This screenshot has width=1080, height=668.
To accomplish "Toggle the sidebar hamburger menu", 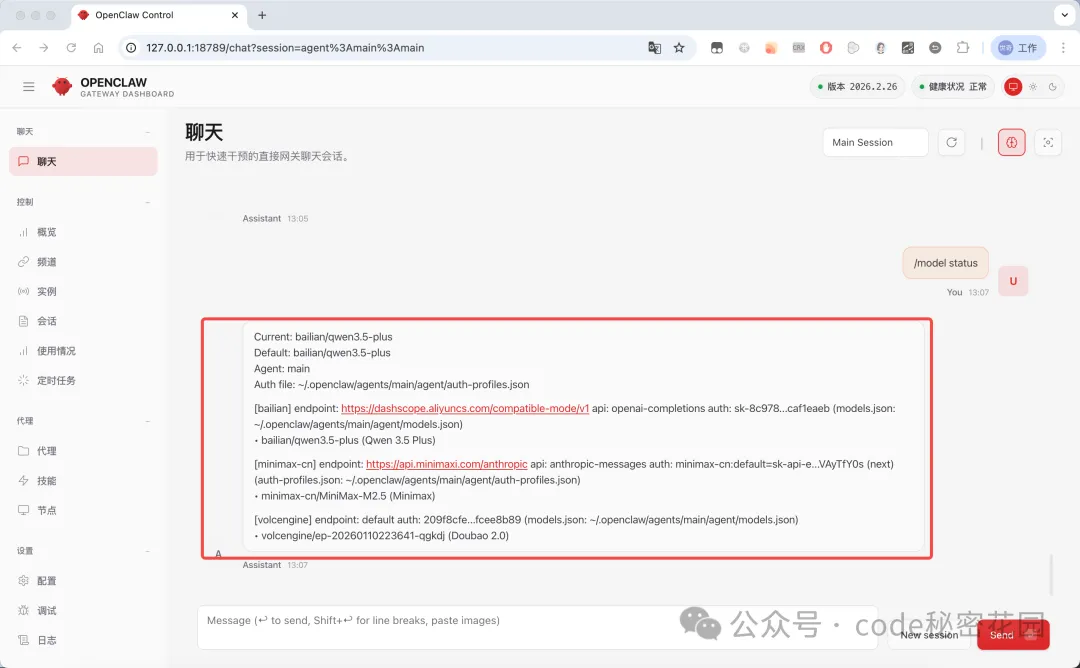I will click(x=28, y=87).
